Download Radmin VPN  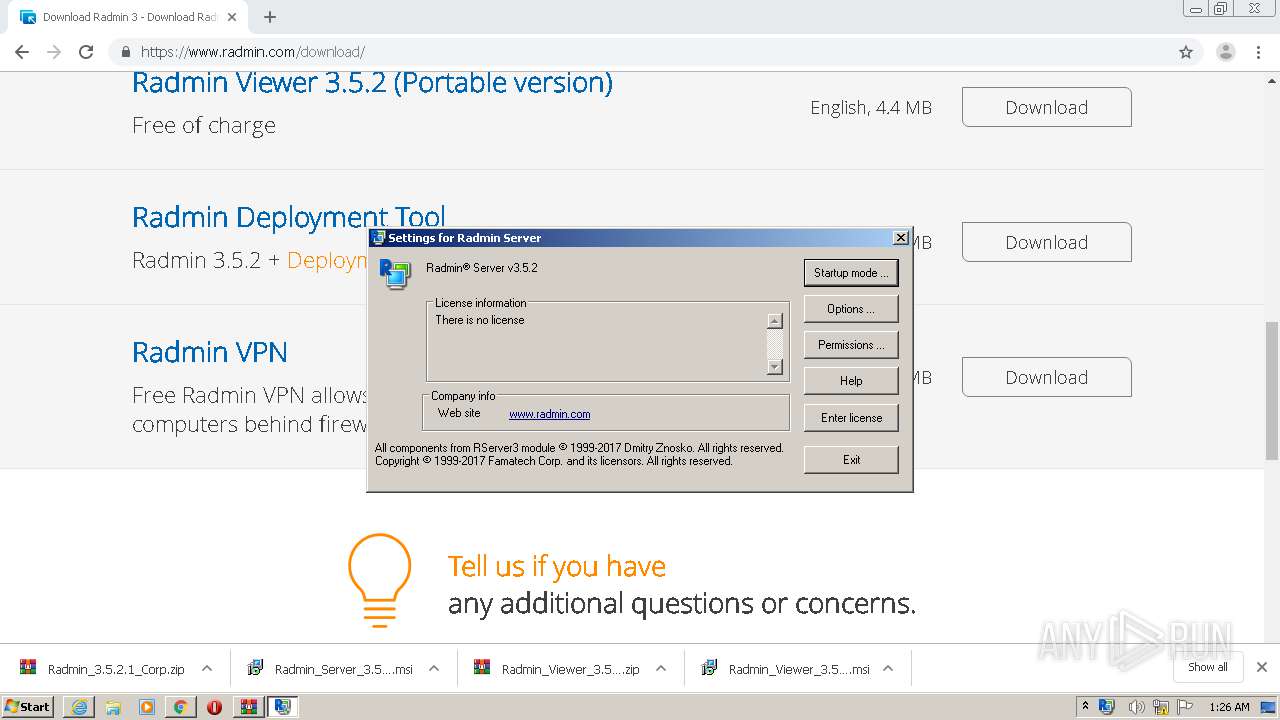tap(1047, 377)
